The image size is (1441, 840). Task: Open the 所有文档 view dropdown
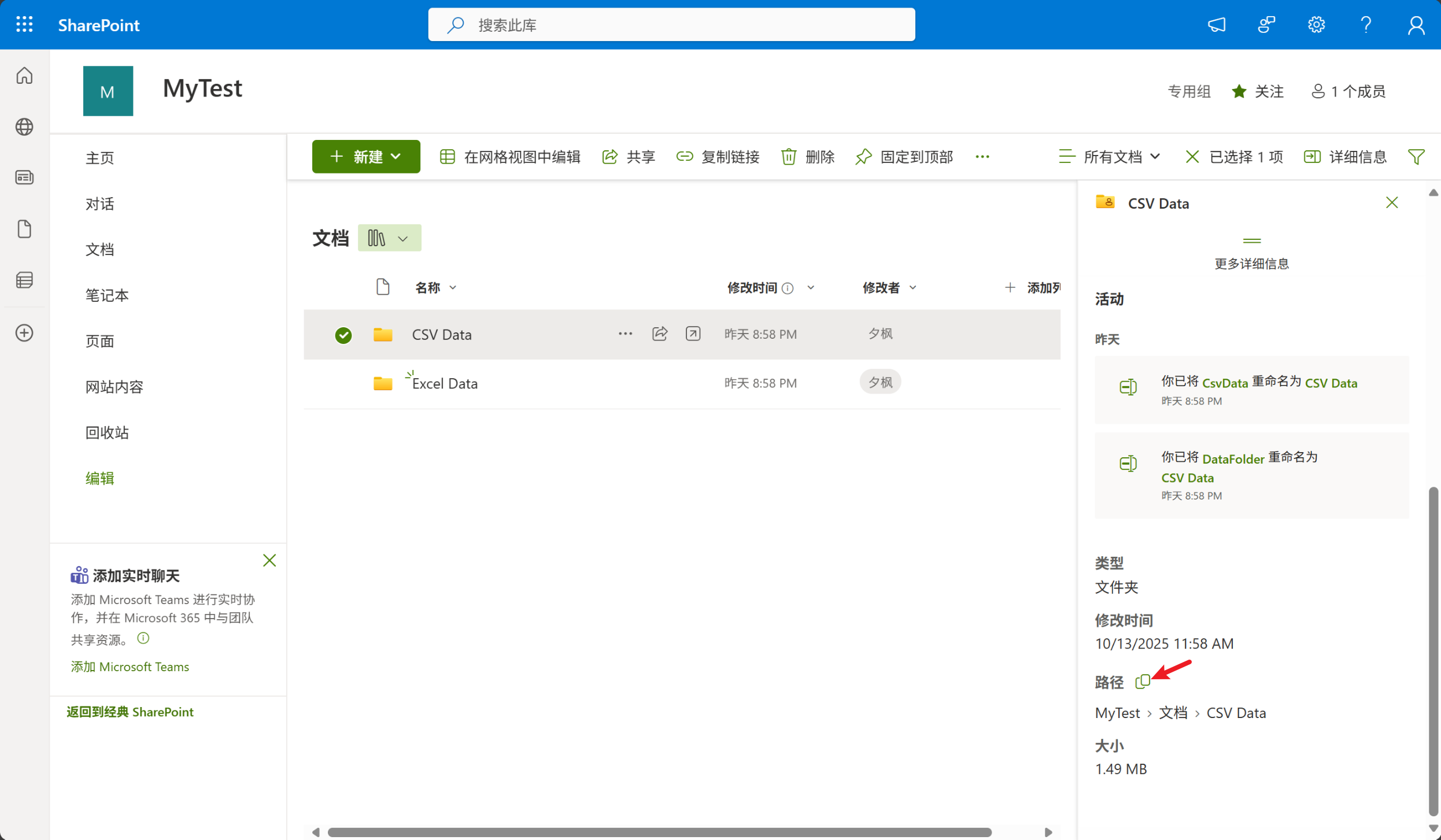1110,157
